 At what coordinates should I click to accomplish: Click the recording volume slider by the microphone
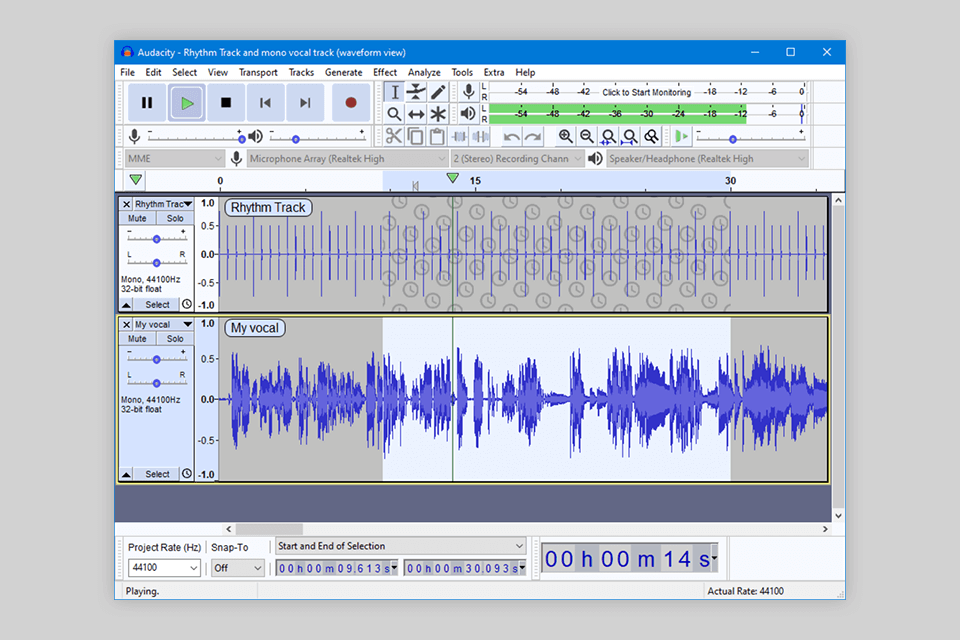(196, 138)
